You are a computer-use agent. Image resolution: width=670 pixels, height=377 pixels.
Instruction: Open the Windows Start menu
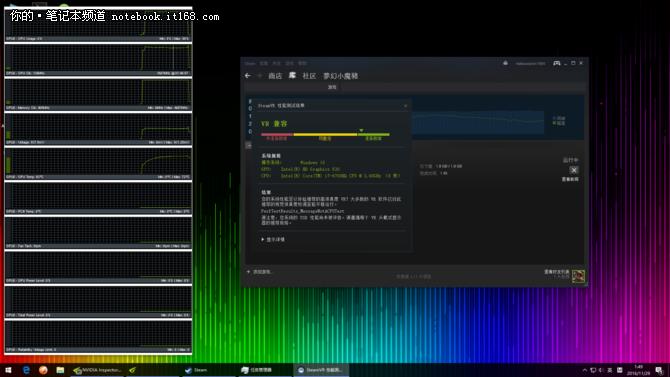(x=8, y=370)
